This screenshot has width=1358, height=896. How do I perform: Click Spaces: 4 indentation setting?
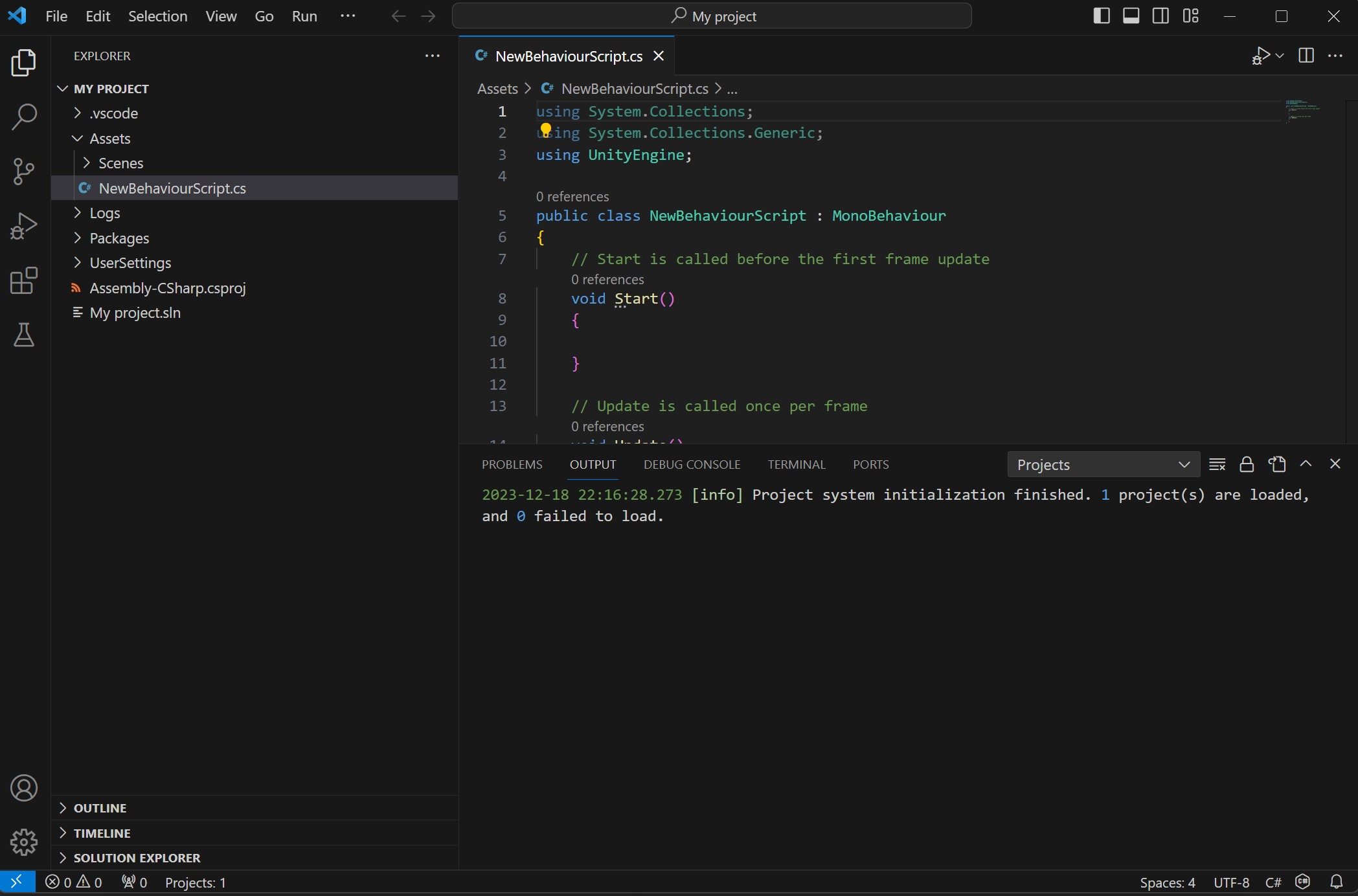coord(1167,882)
